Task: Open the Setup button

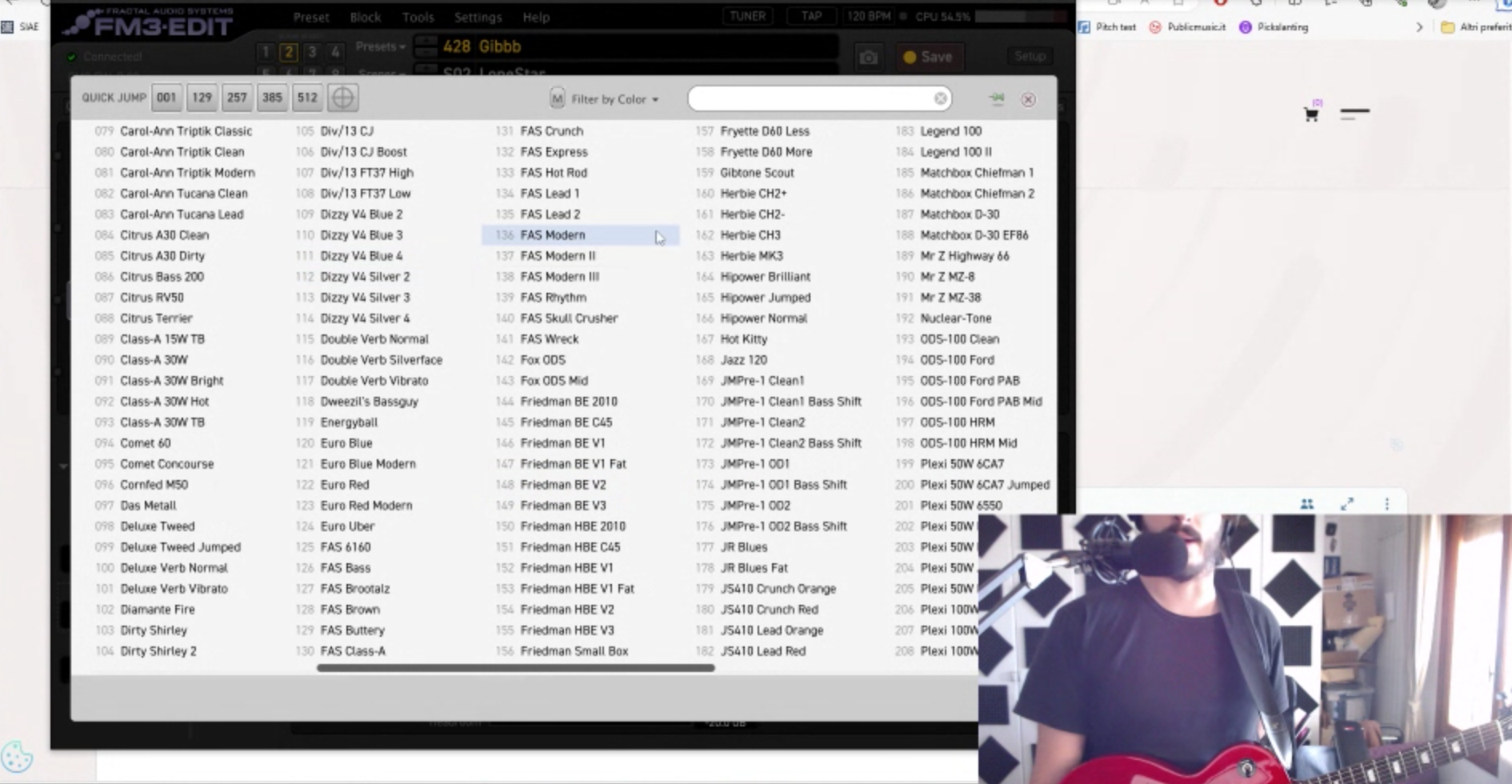Action: (x=1030, y=56)
